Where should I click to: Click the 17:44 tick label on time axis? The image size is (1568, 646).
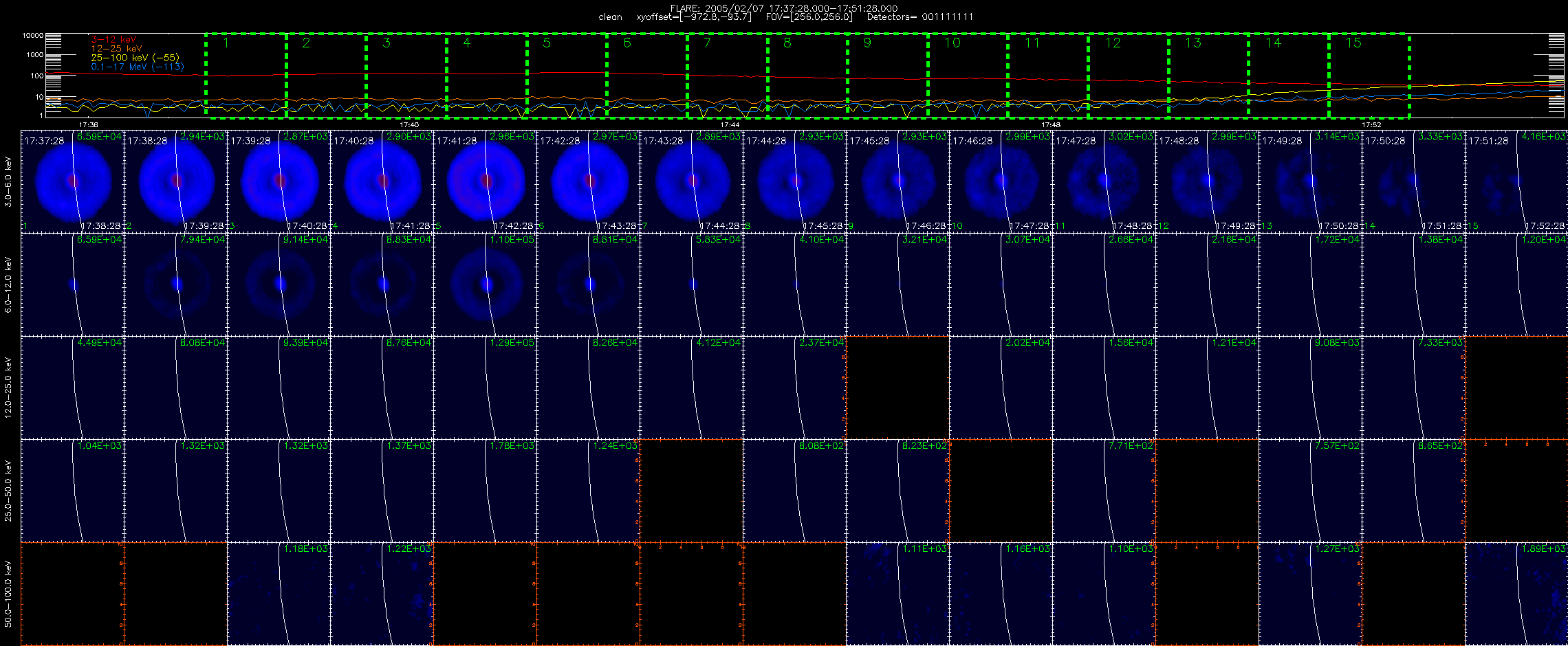point(730,125)
